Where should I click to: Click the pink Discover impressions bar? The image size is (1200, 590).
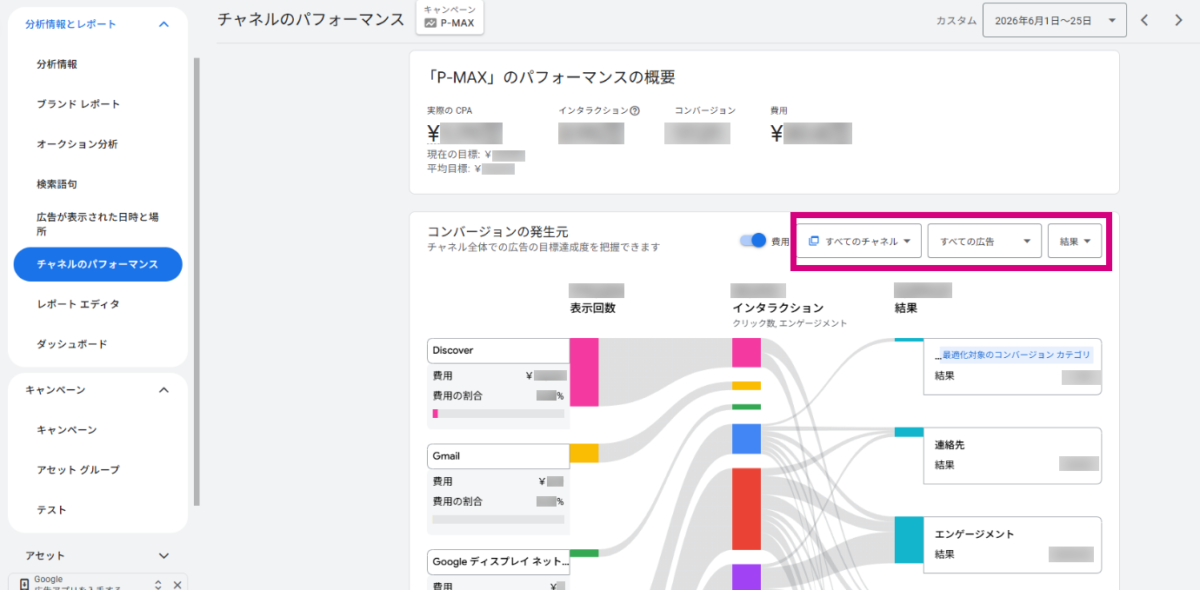tap(584, 372)
